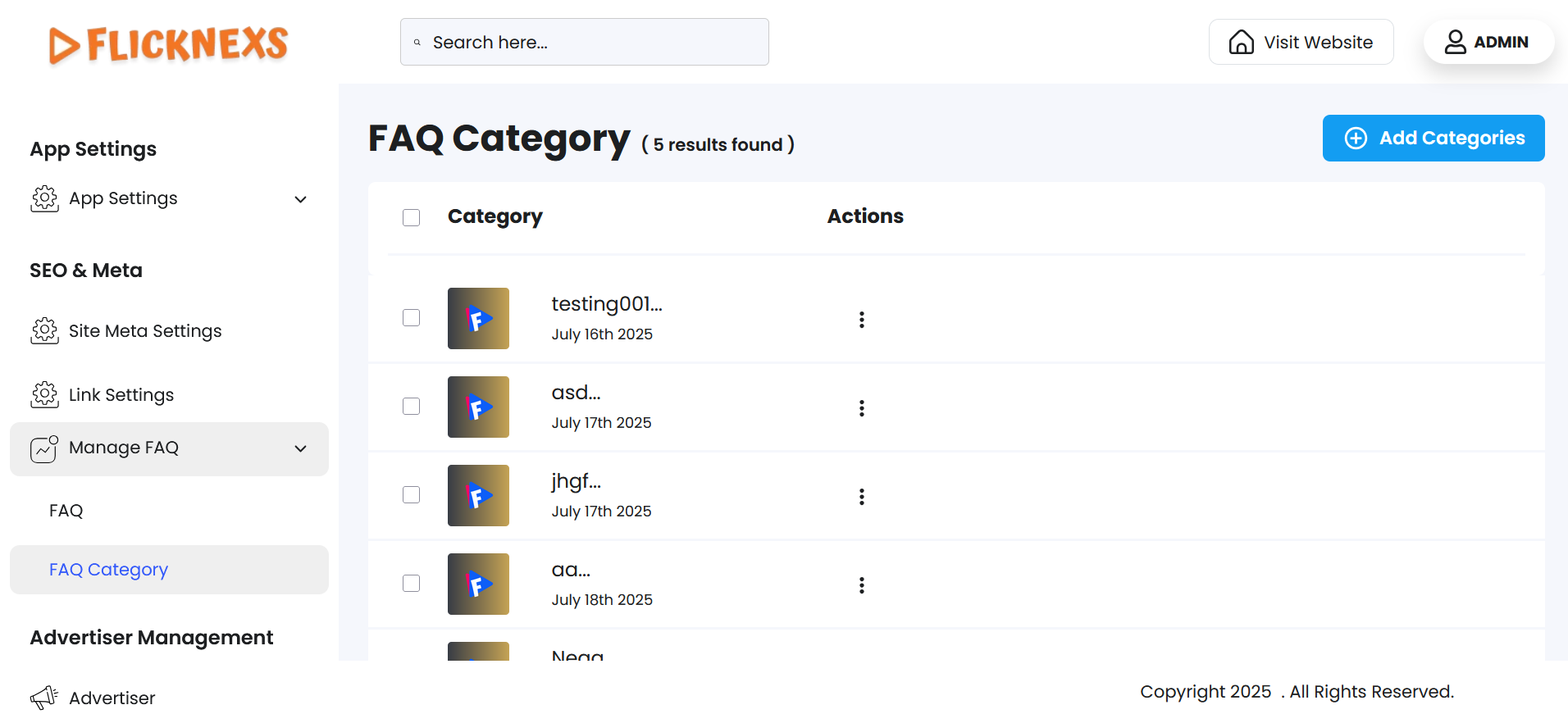Open the kebab menu for jhgf row

[861, 497]
